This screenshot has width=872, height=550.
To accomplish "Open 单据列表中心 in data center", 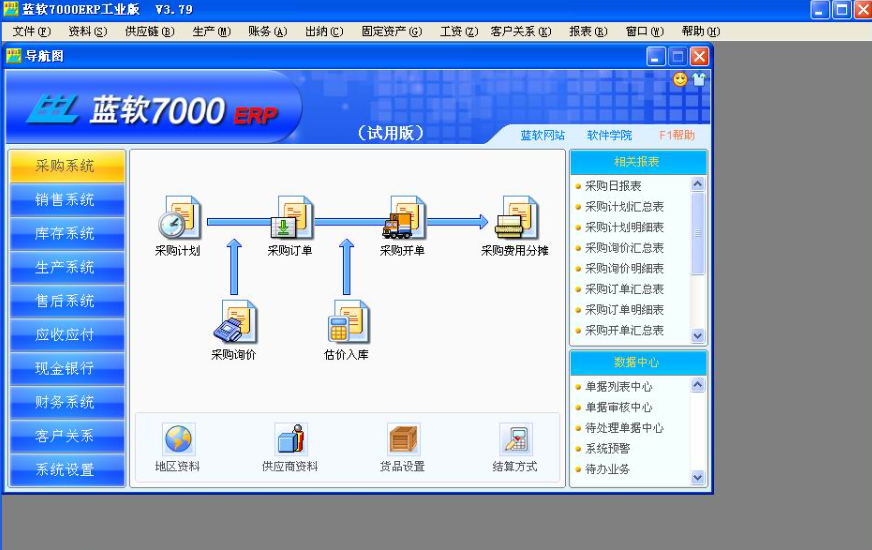I will (618, 387).
